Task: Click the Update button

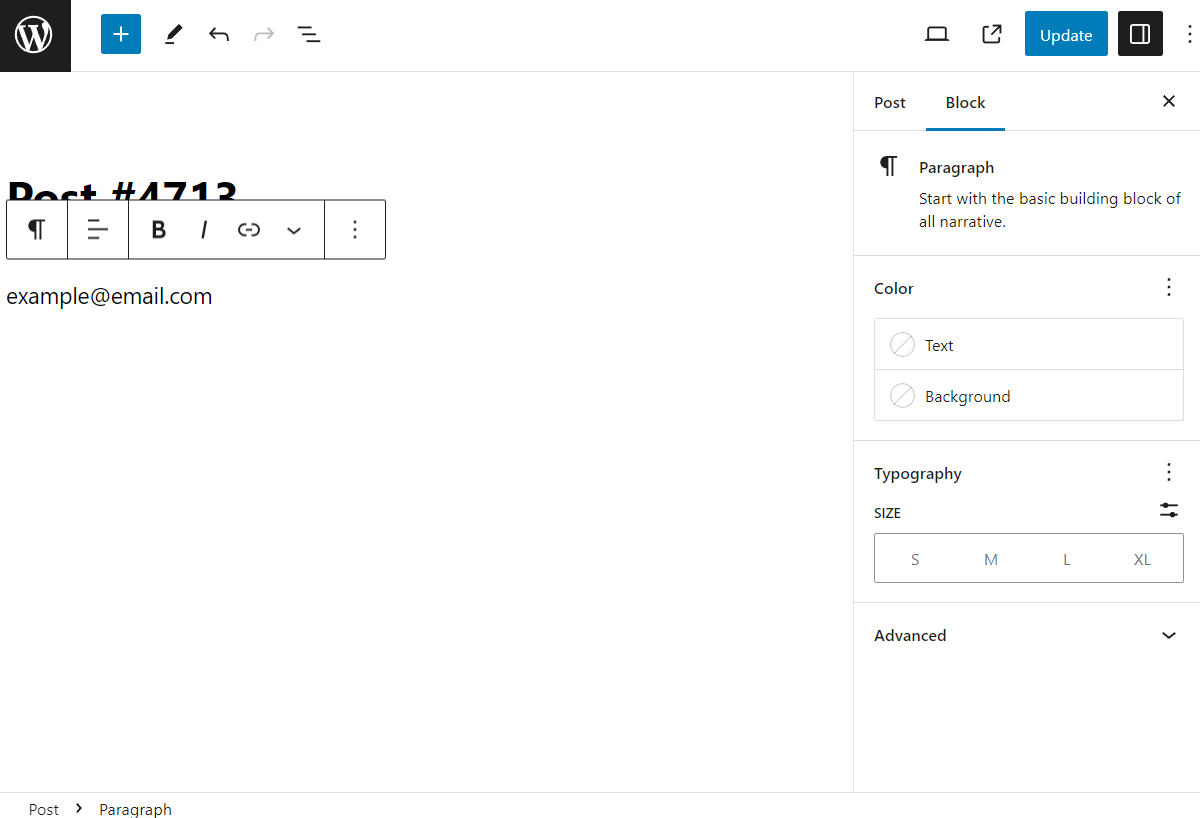Action: (1066, 33)
